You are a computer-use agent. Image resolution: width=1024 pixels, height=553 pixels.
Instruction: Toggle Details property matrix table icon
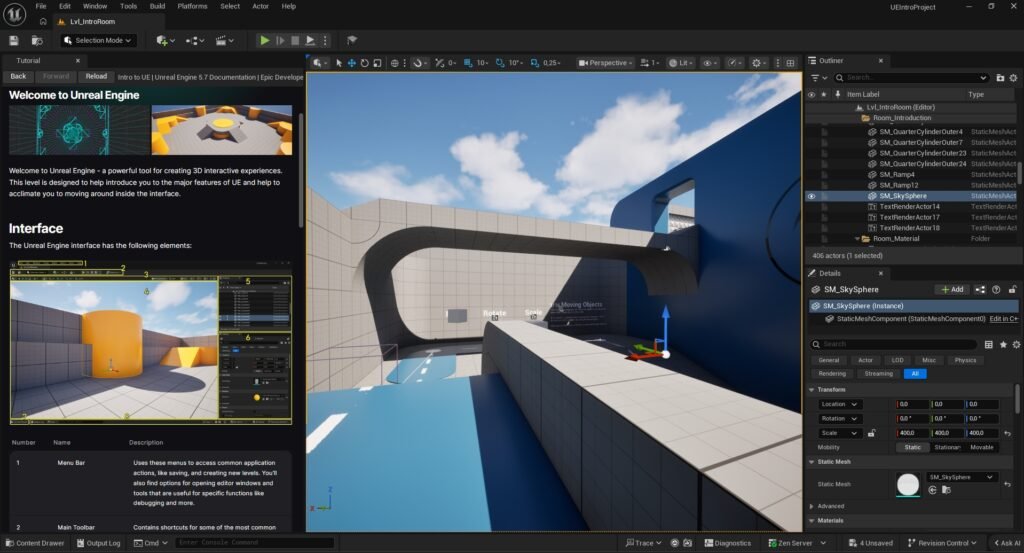point(989,344)
